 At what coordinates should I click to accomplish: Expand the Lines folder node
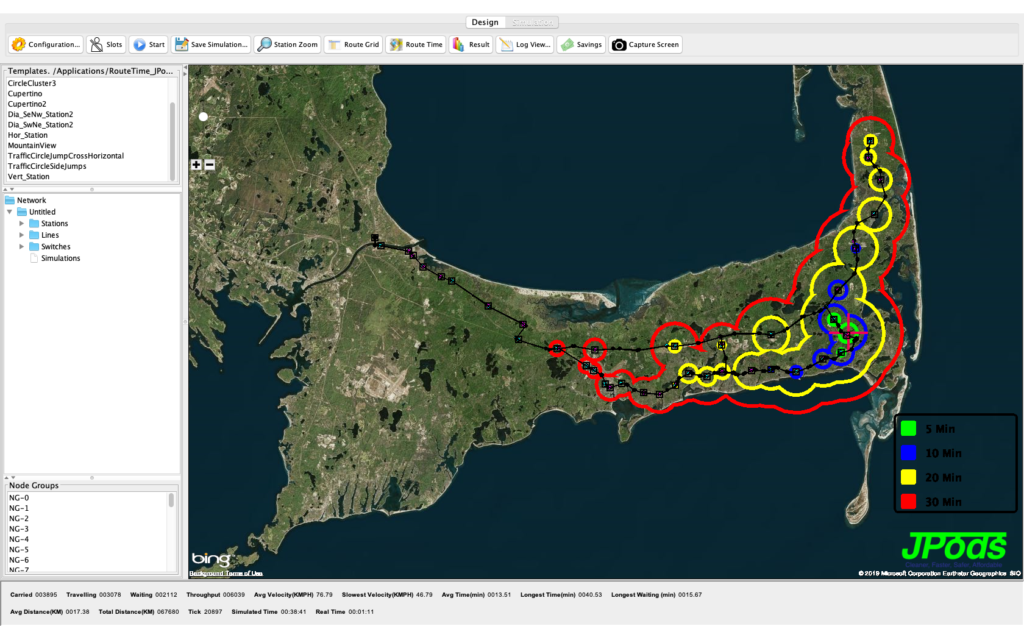[x=22, y=235]
